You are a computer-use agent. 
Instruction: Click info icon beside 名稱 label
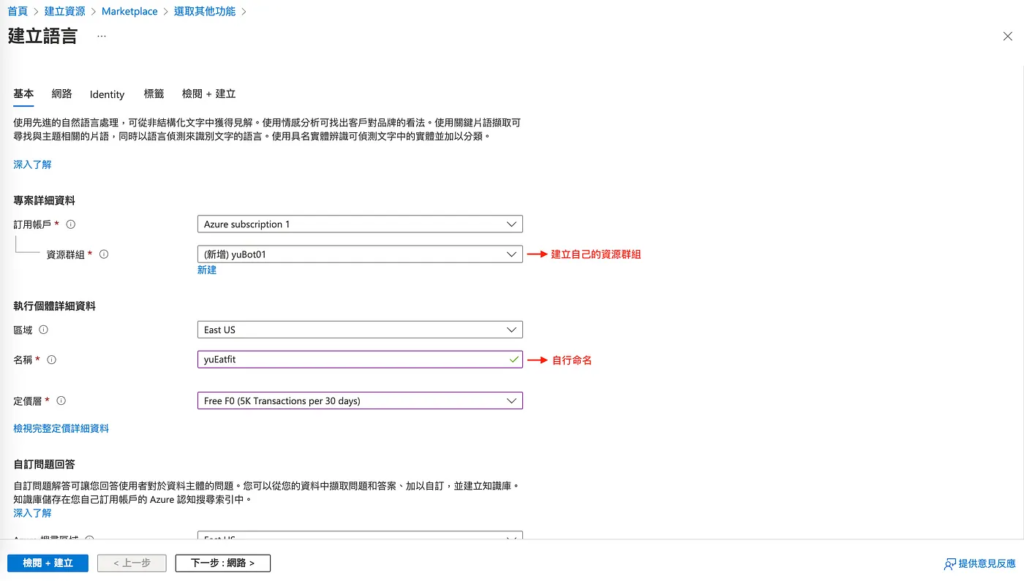(x=52, y=360)
